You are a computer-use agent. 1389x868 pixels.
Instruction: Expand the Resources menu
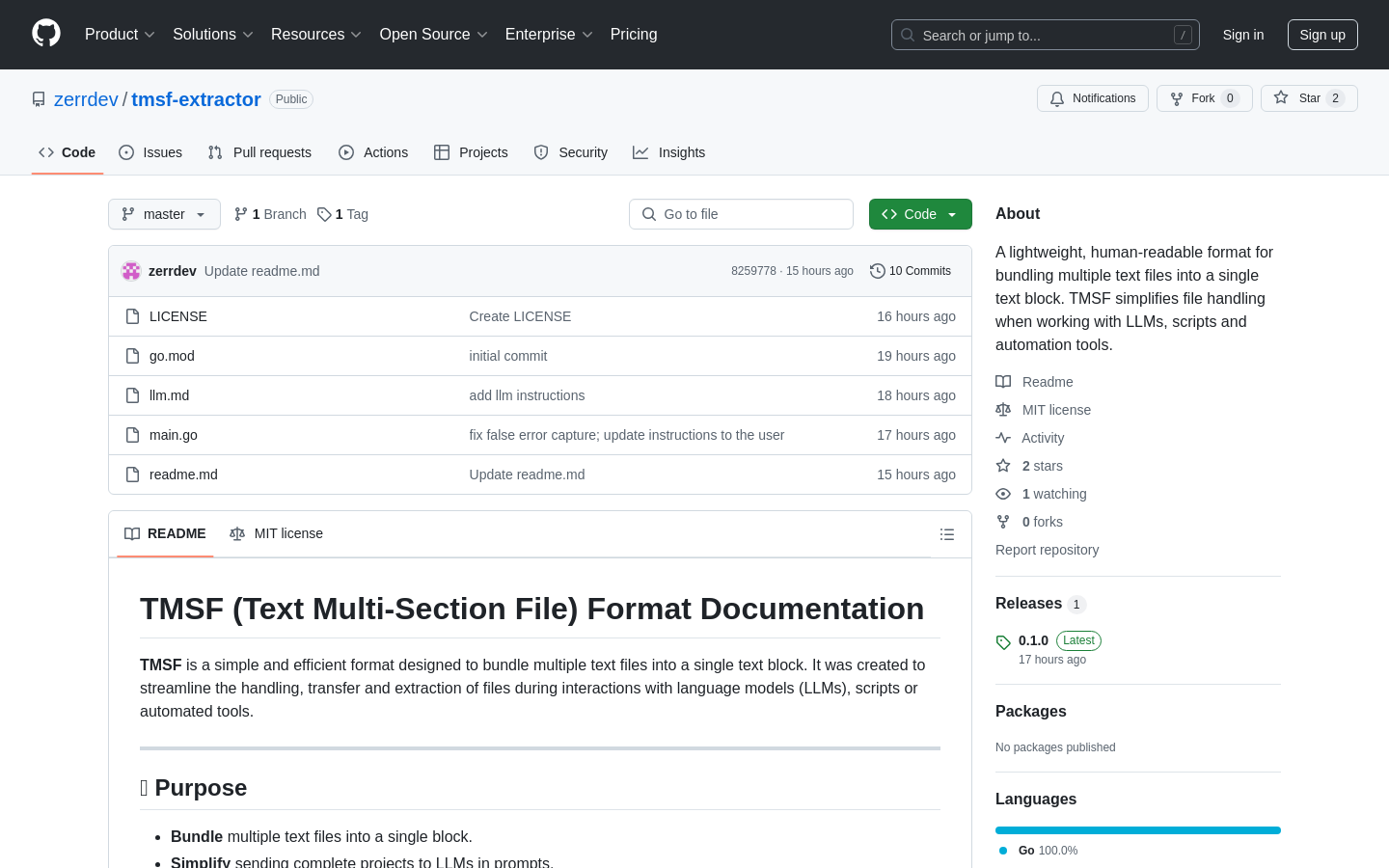click(x=316, y=35)
